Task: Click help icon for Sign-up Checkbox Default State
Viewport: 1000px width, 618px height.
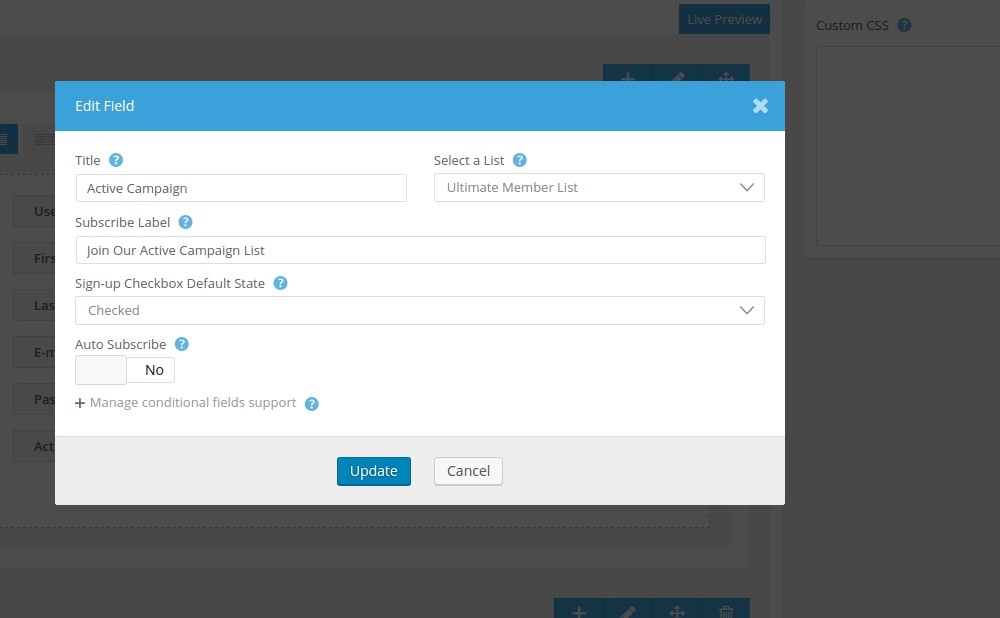Action: tap(280, 283)
